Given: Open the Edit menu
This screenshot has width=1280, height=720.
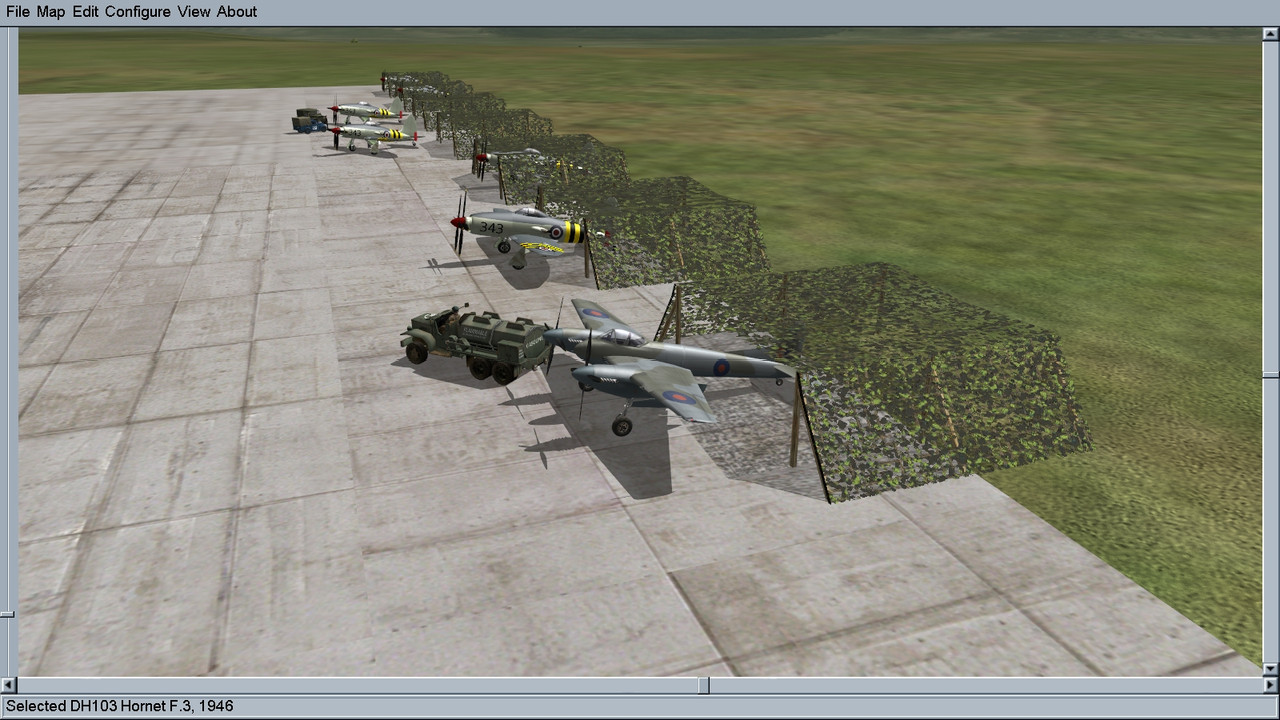Looking at the screenshot, I should point(85,12).
